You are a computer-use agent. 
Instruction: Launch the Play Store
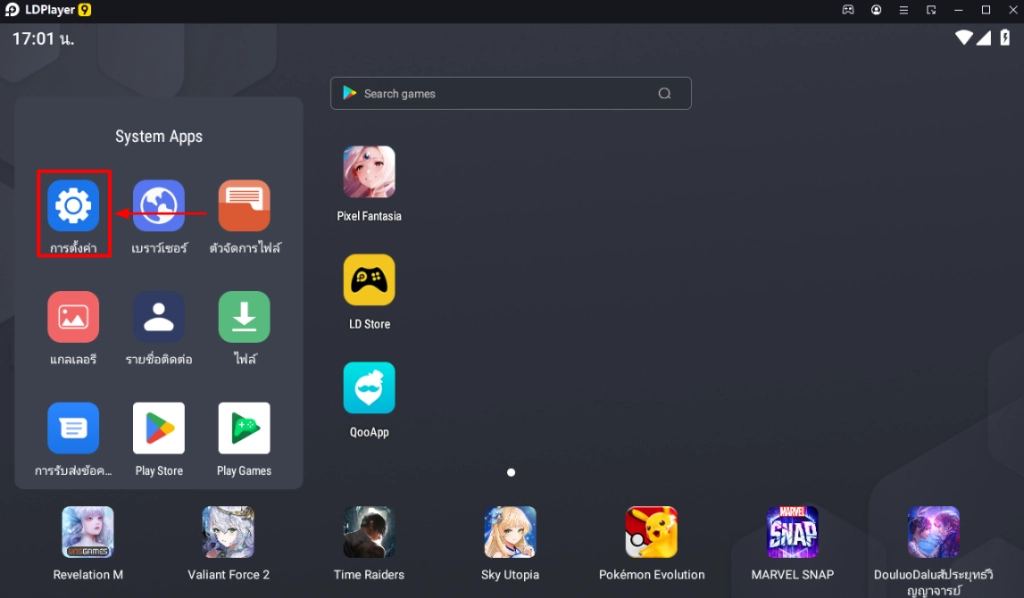point(158,428)
